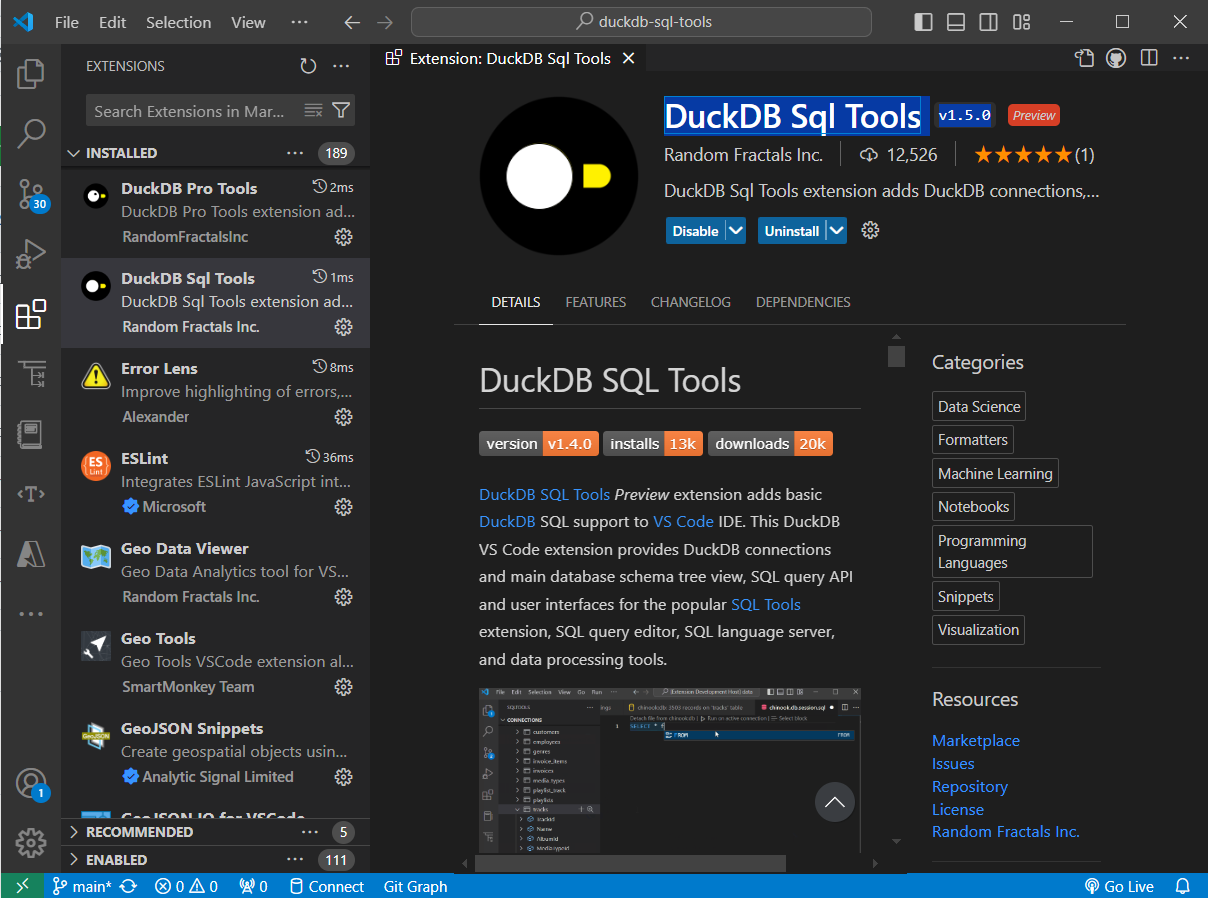Switch to the DEPENDENCIES tab
1208x898 pixels.
pos(803,302)
